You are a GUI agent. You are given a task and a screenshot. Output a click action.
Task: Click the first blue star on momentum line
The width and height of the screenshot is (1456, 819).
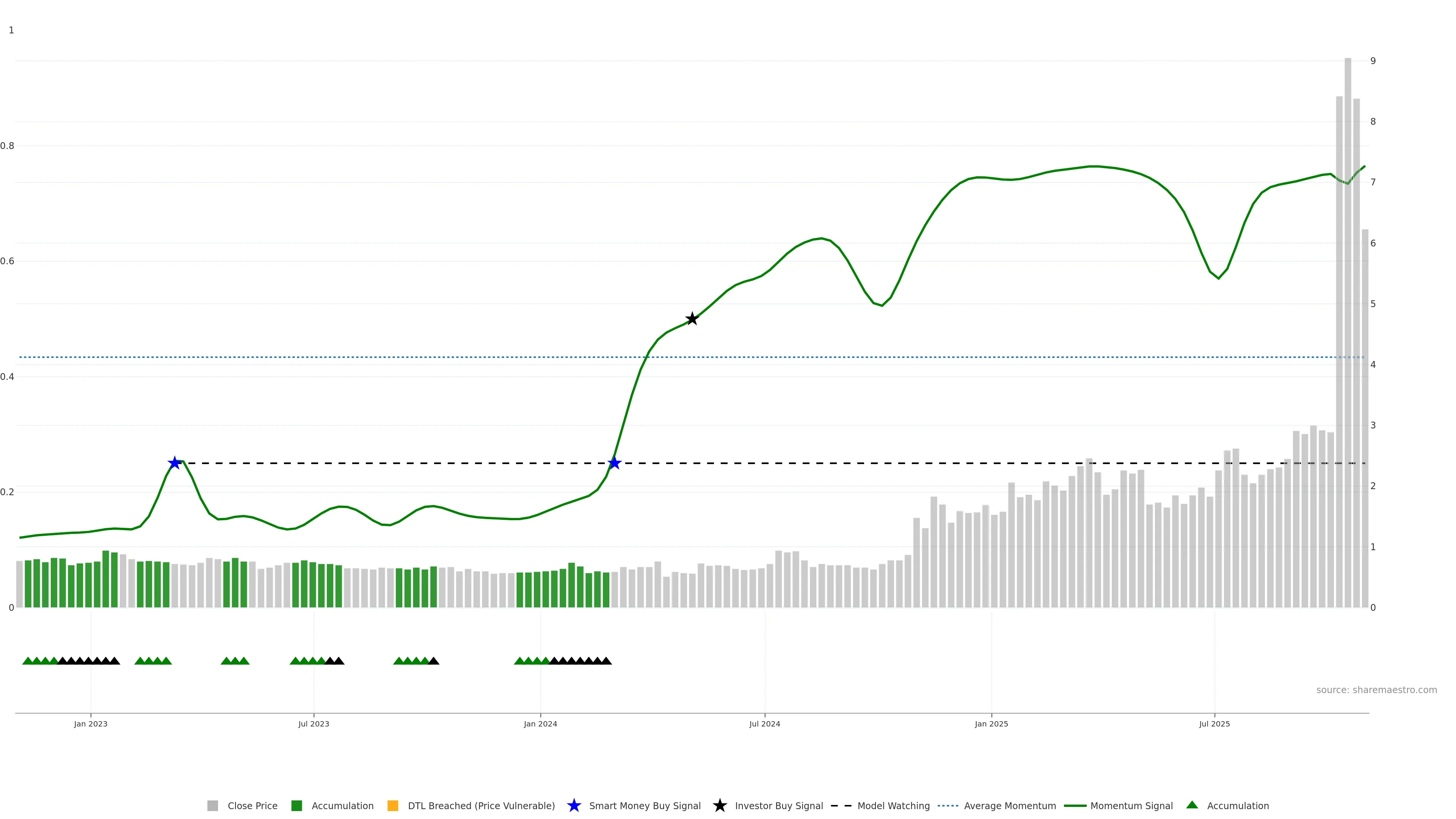tap(175, 463)
